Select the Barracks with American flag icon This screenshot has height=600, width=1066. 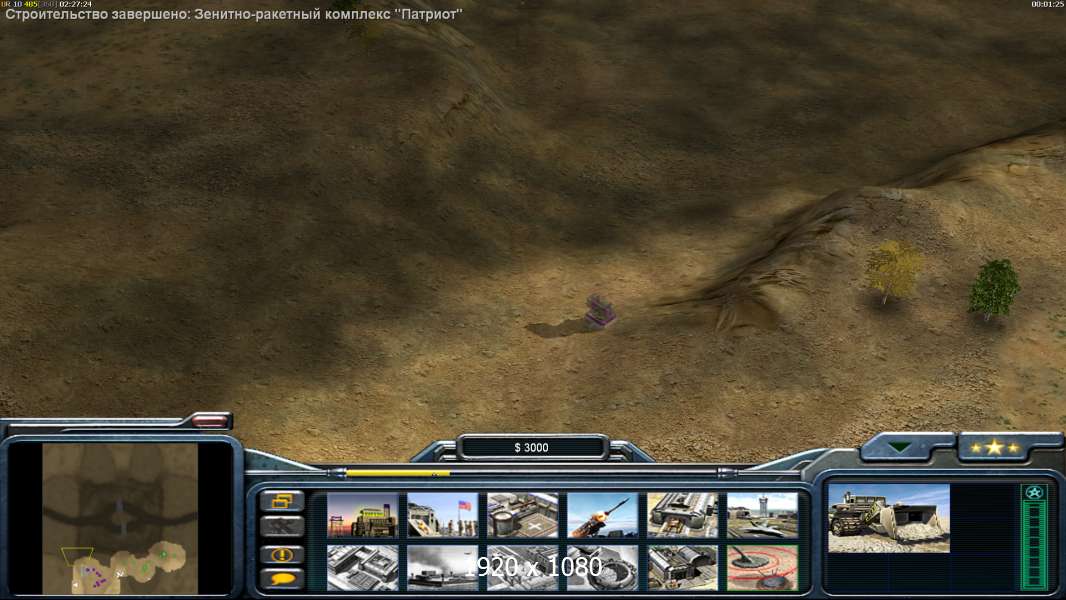tap(443, 514)
